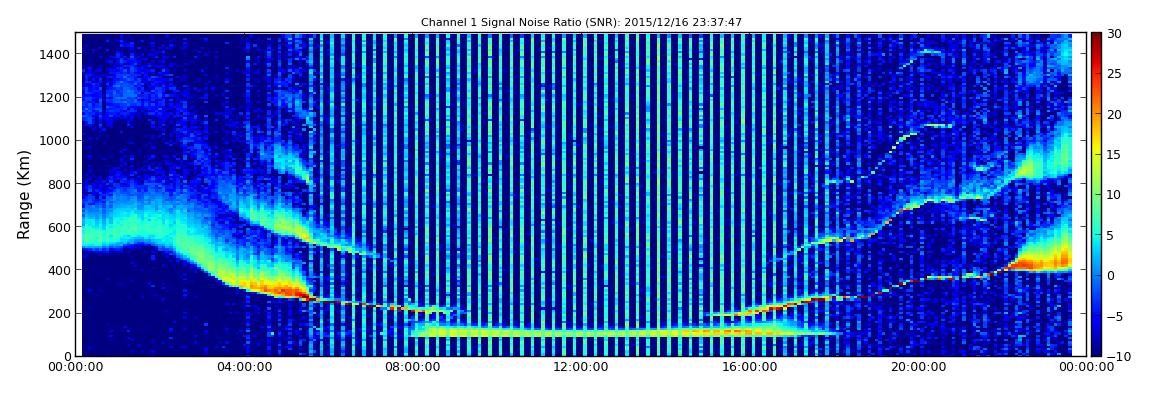Click the colorbar label 15

coord(1115,155)
